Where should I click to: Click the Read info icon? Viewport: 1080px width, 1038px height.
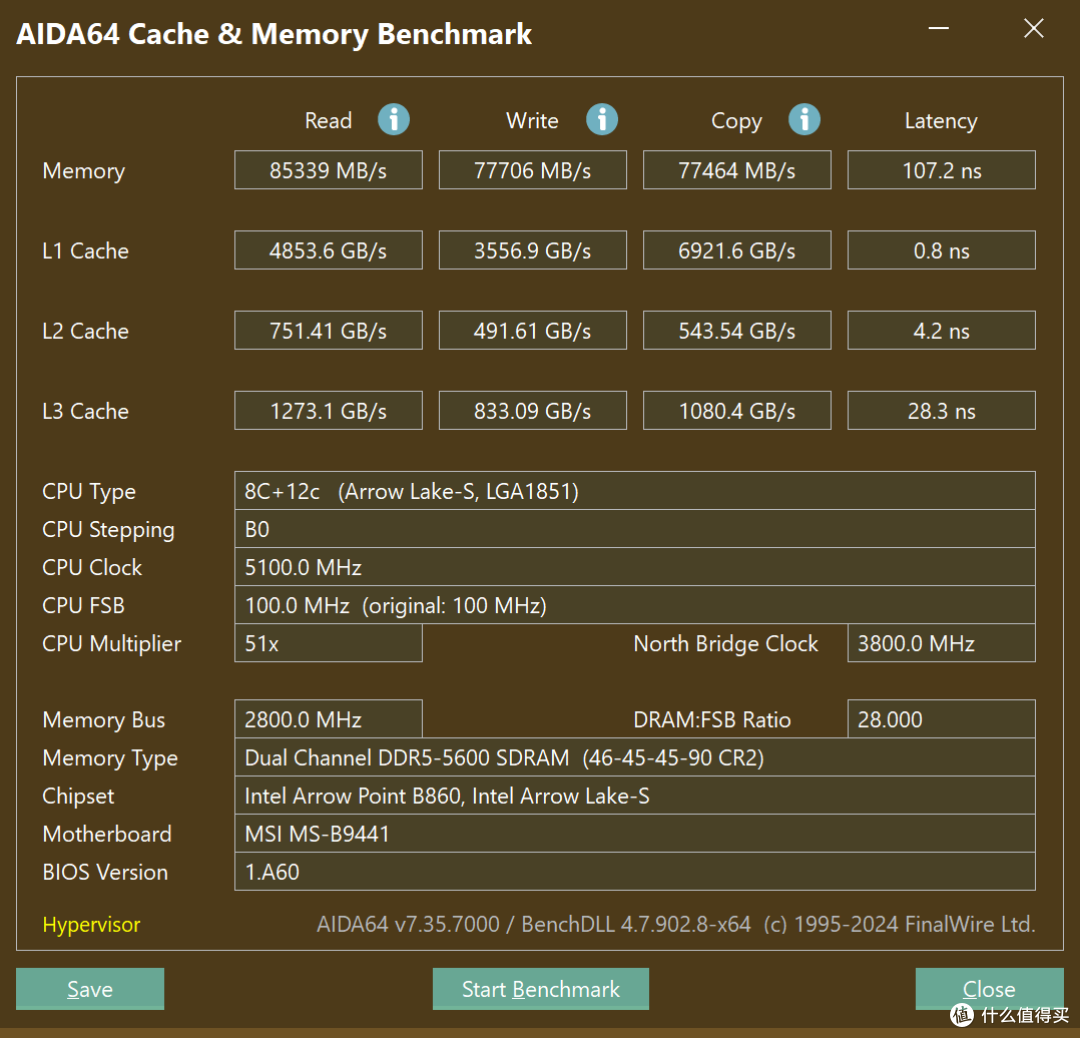[x=393, y=120]
